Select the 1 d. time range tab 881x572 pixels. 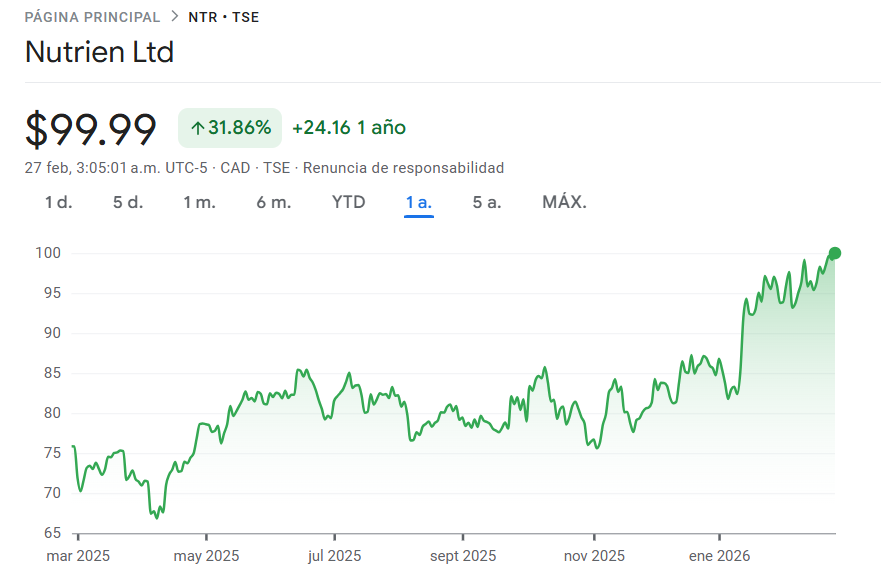(58, 202)
